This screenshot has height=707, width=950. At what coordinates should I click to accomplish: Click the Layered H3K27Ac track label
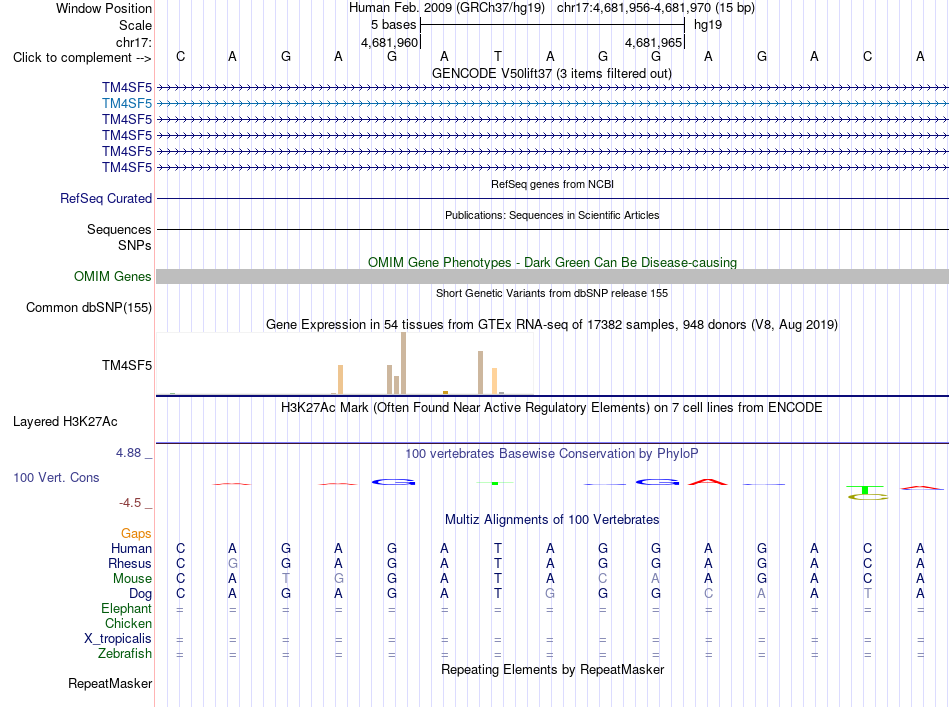point(65,422)
